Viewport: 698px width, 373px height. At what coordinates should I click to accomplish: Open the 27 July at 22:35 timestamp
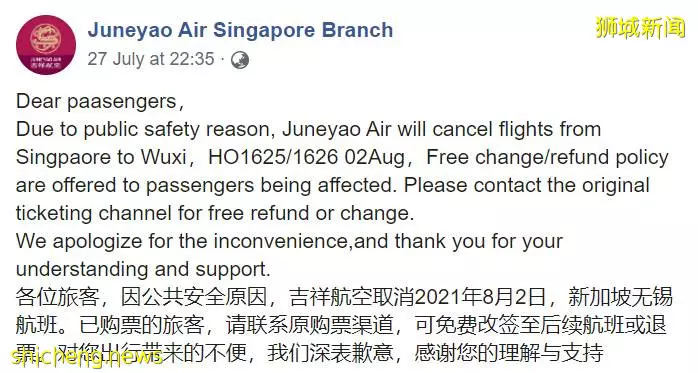coord(151,59)
